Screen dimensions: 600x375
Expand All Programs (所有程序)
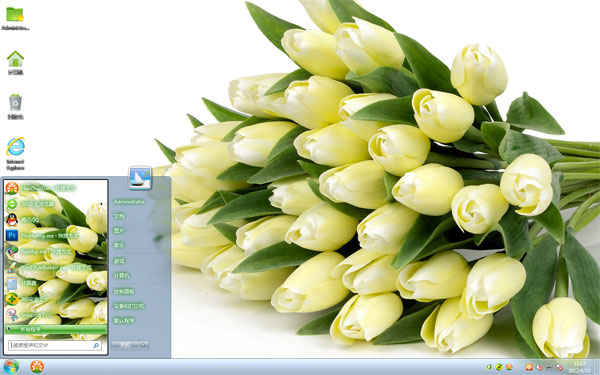coord(55,329)
